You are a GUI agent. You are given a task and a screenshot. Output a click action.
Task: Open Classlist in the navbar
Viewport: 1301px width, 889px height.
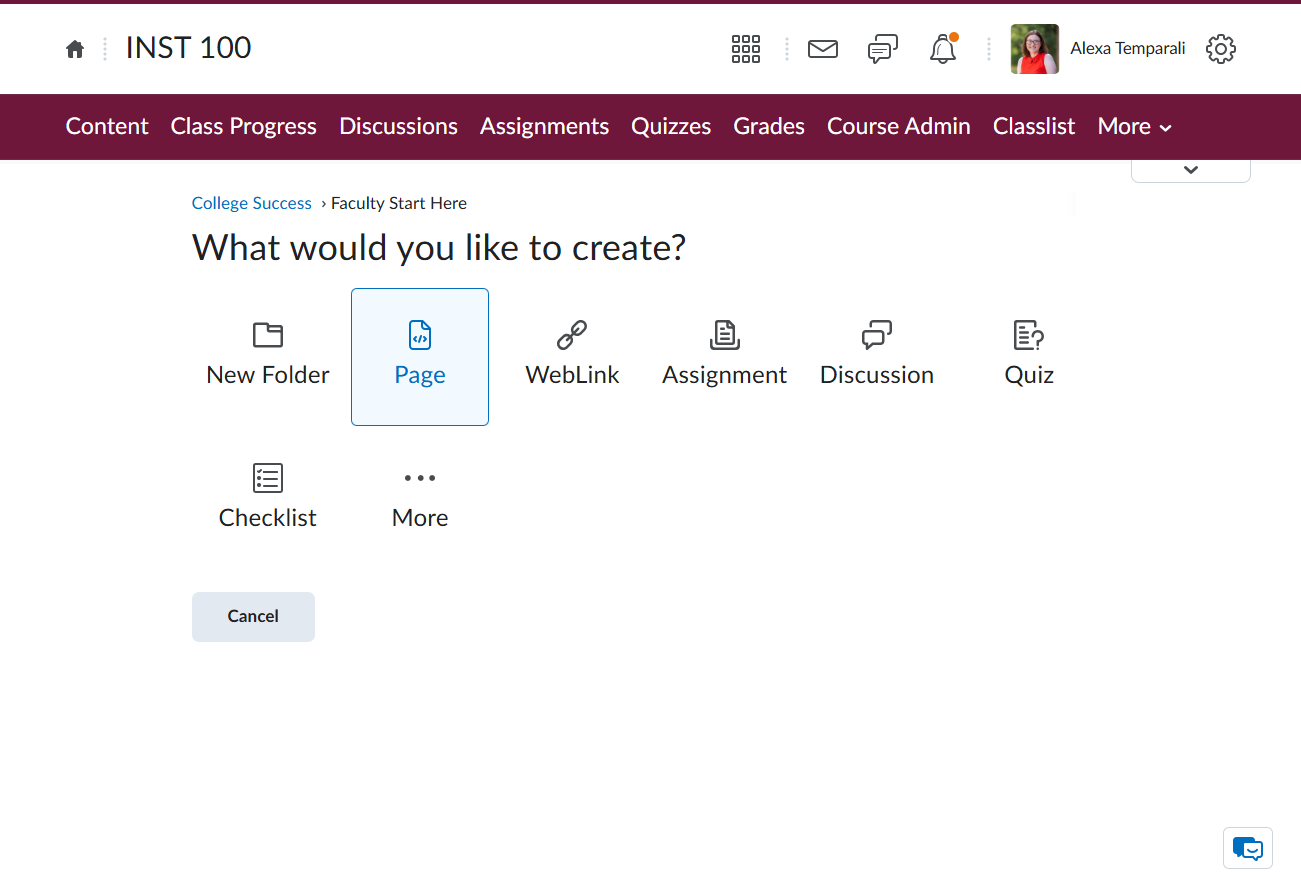tap(1034, 127)
